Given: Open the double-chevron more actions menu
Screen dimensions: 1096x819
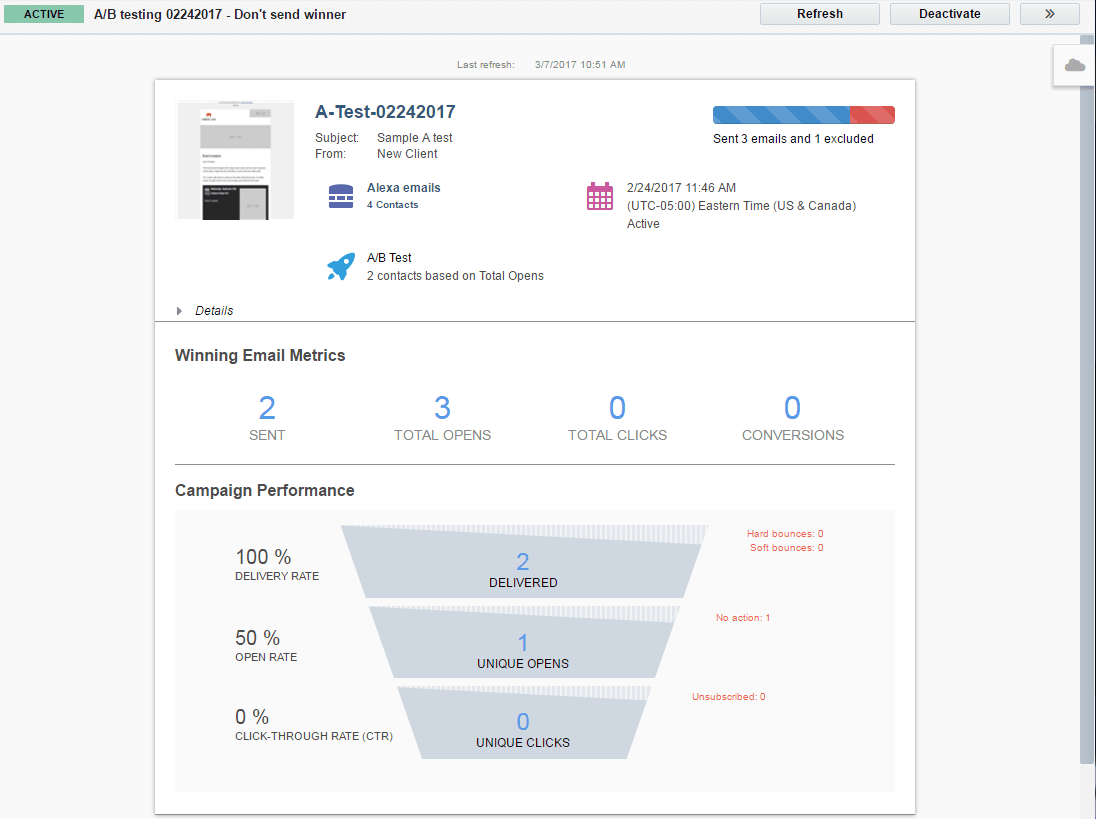Looking at the screenshot, I should point(1050,14).
